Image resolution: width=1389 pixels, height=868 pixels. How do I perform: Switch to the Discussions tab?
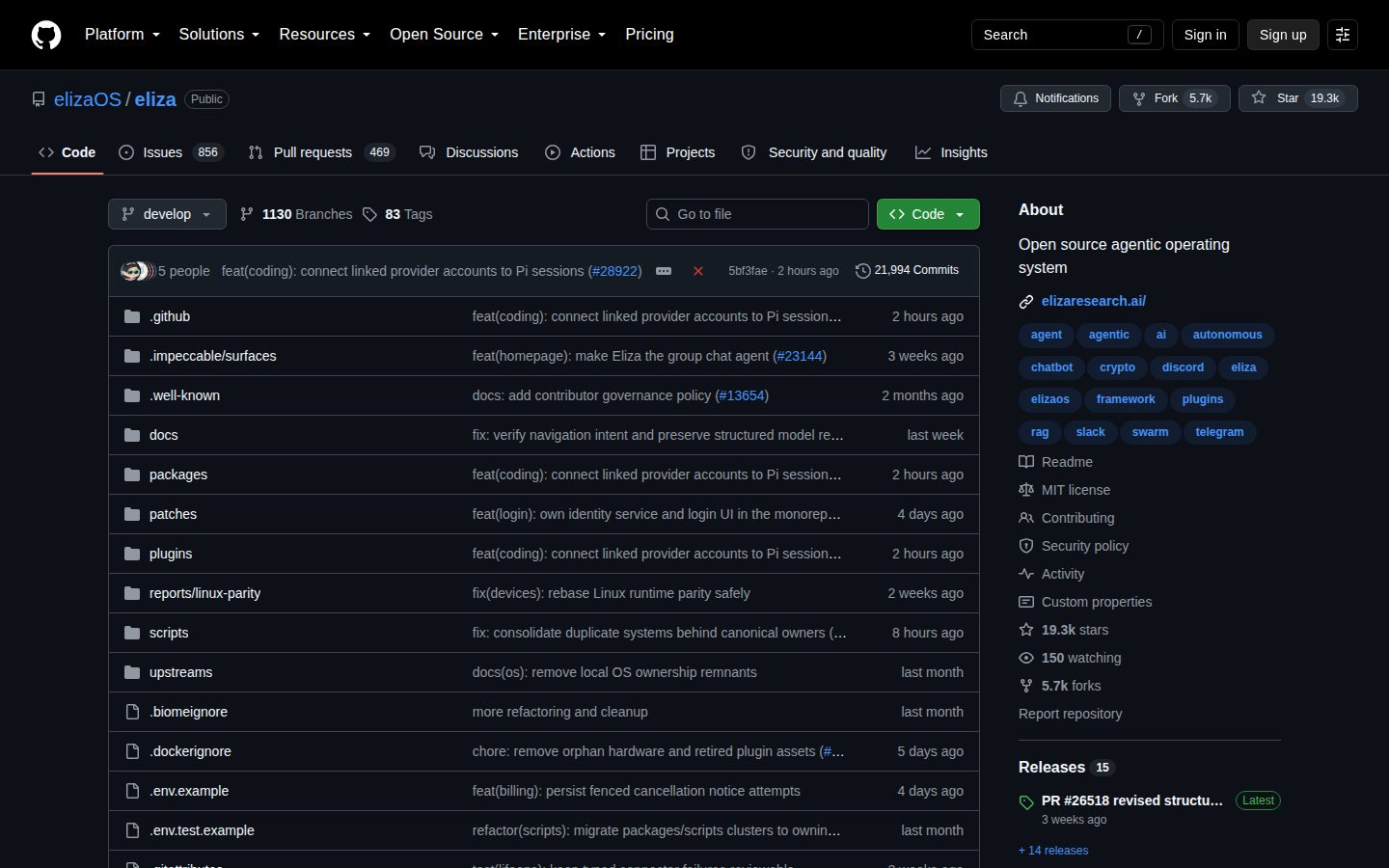coord(469,152)
